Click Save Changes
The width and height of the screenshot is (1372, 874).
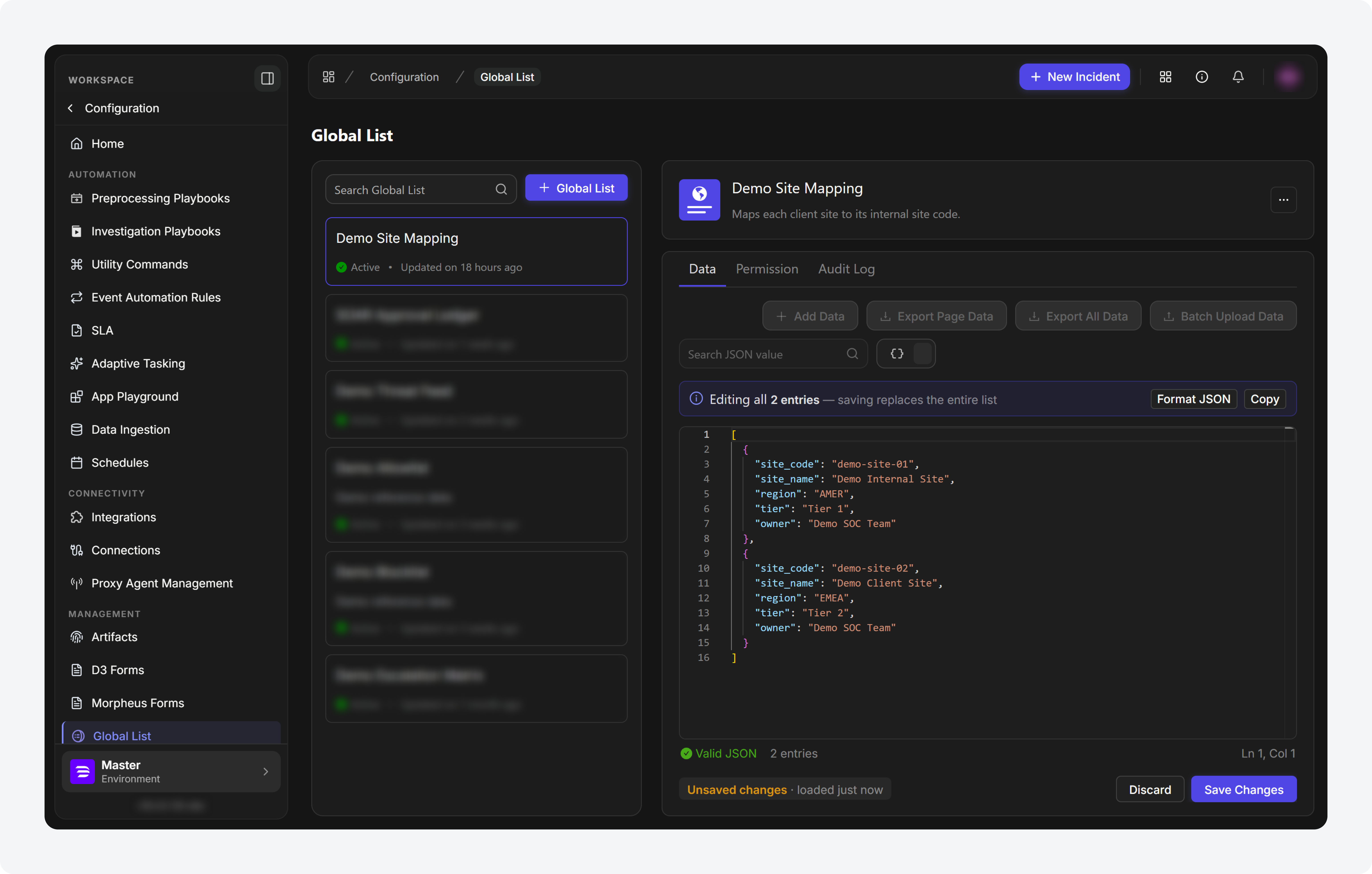(x=1244, y=790)
